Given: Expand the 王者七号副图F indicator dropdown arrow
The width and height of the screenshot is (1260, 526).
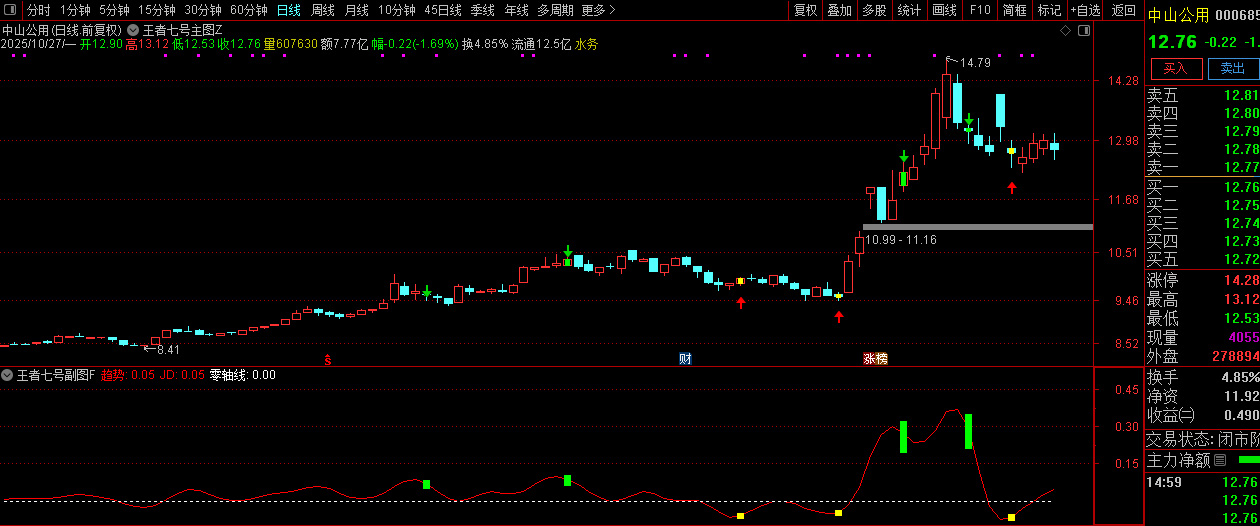Looking at the screenshot, I should click(7, 375).
